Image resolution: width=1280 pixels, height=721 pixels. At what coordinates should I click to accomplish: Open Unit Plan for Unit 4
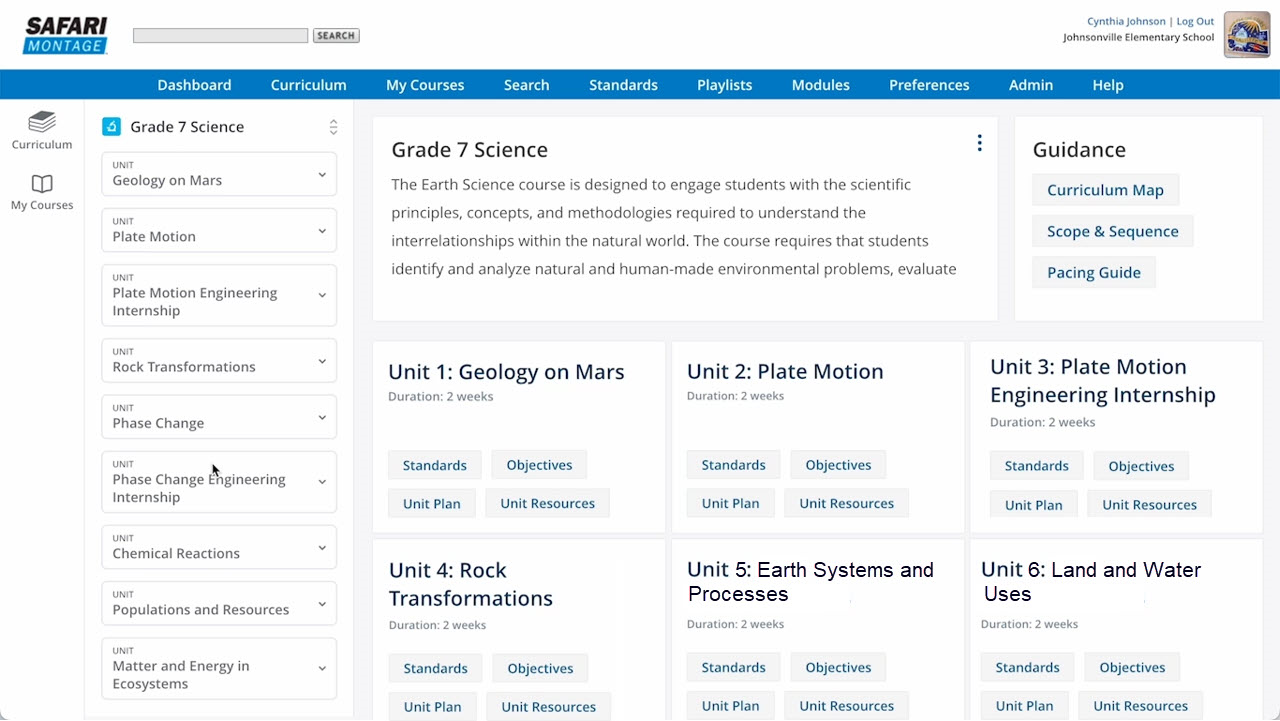432,706
